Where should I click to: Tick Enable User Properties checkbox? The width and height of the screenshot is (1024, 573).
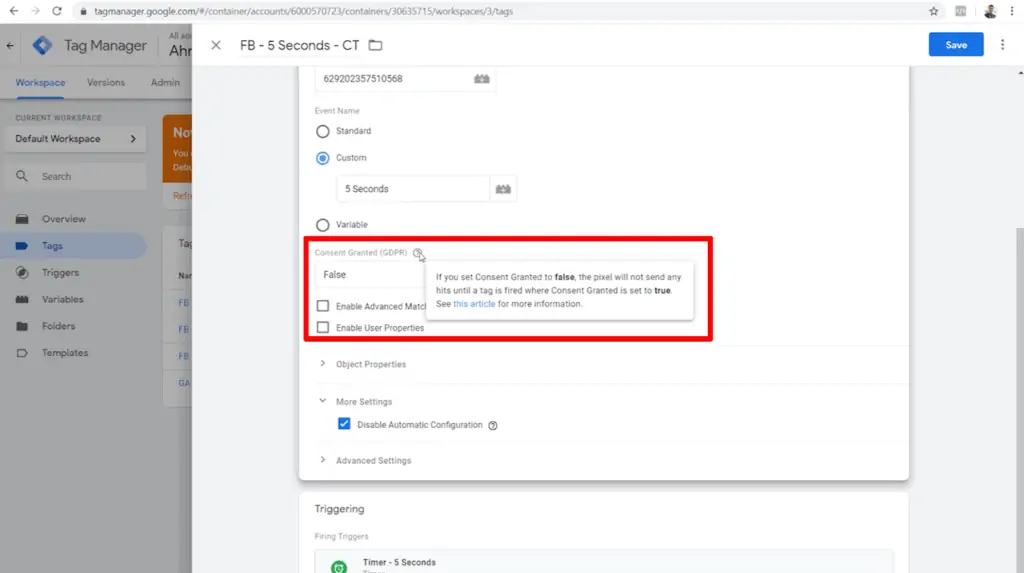point(323,327)
